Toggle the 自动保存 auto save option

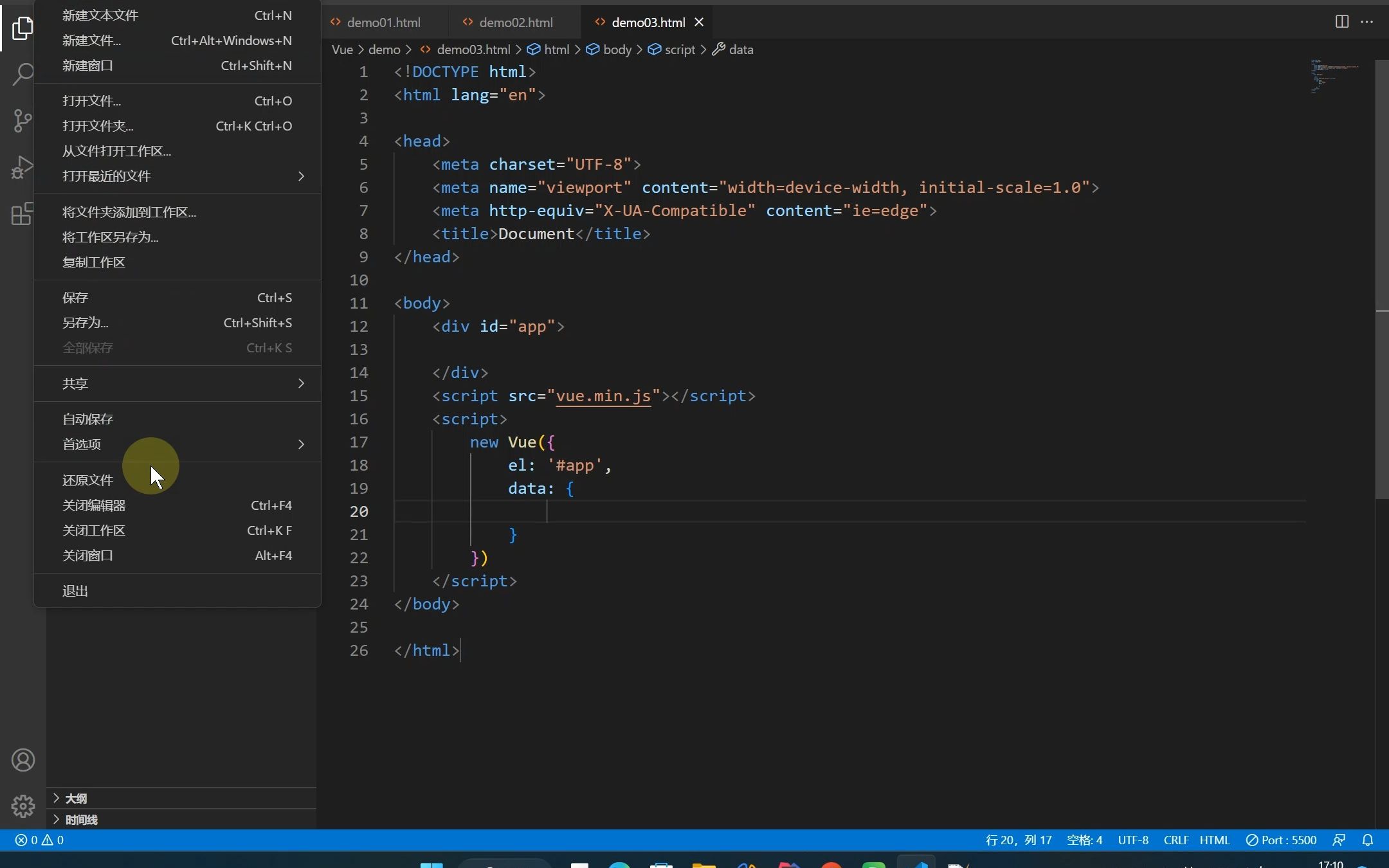pyautogui.click(x=88, y=419)
